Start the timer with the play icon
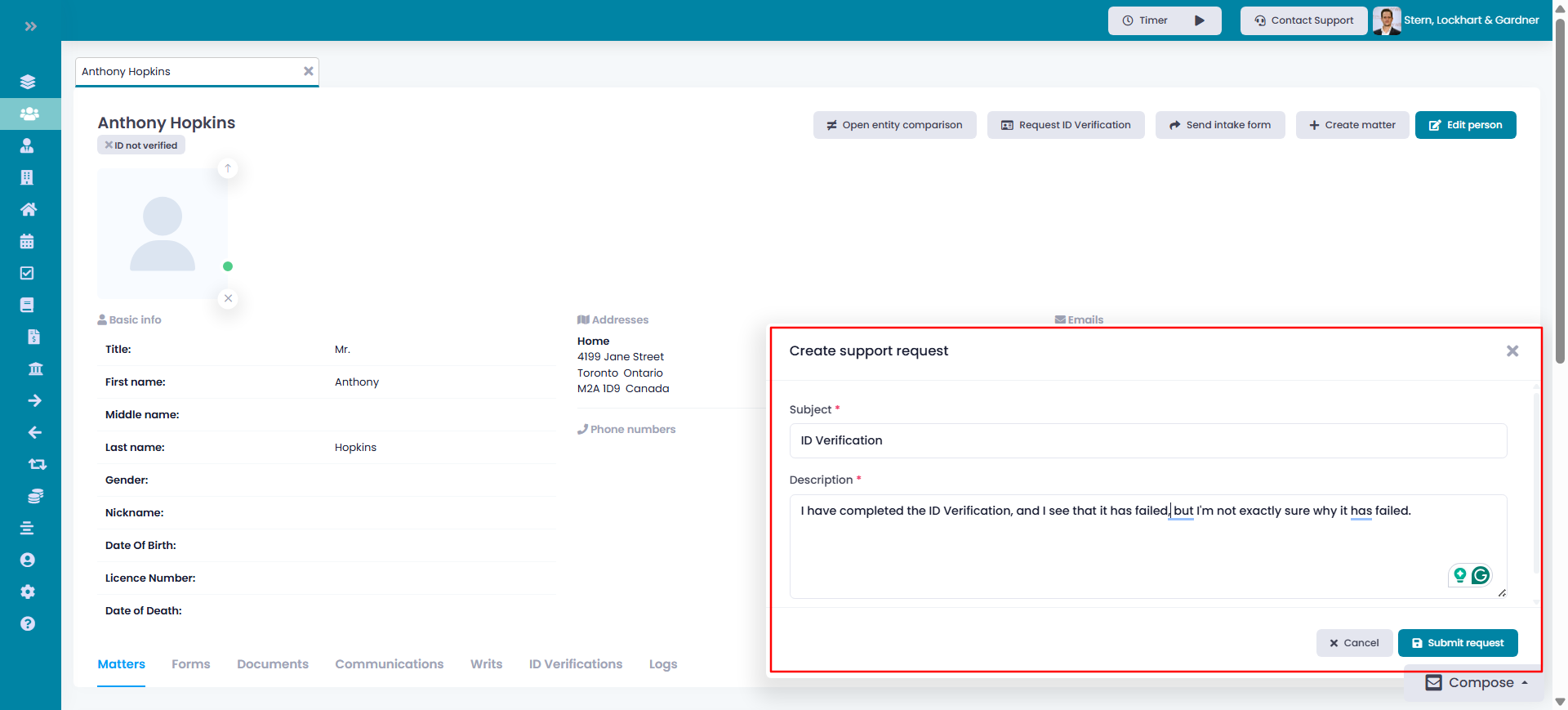 (1200, 20)
